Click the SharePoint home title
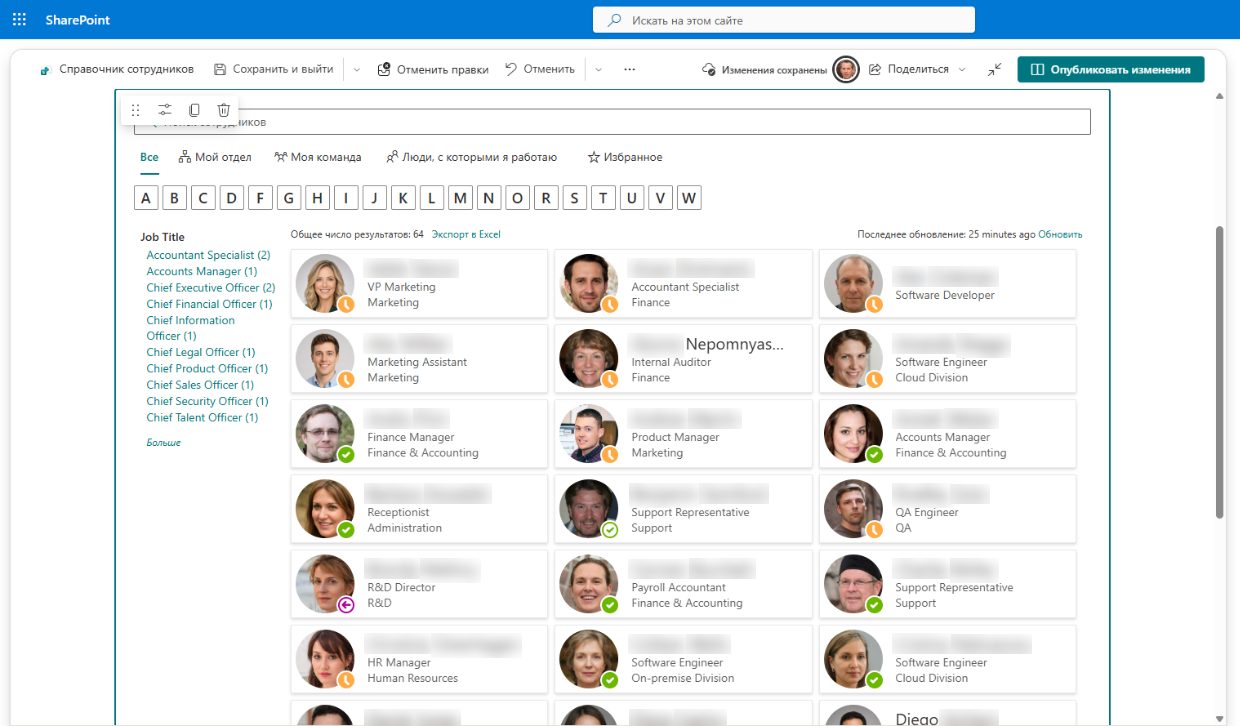This screenshot has width=1240, height=726. point(77,20)
